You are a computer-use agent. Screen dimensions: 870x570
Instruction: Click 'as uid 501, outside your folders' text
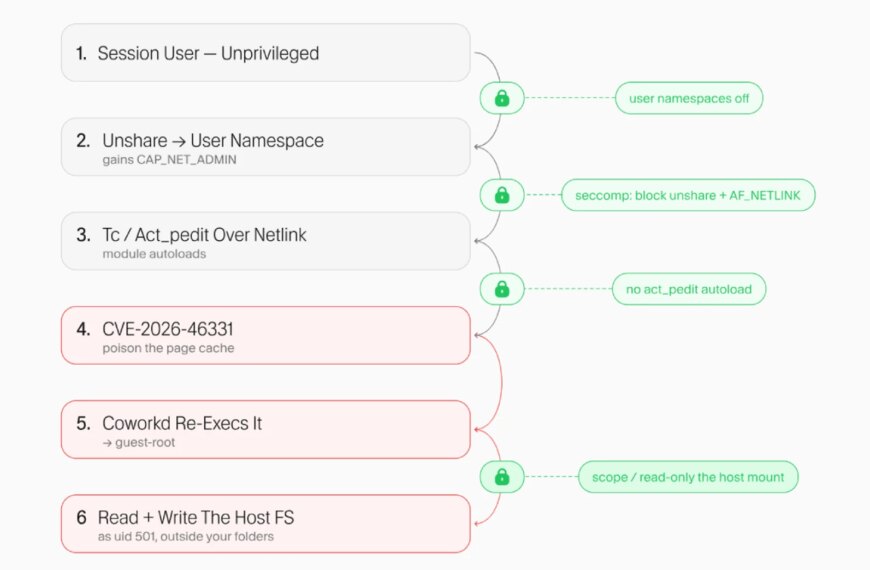coord(186,537)
